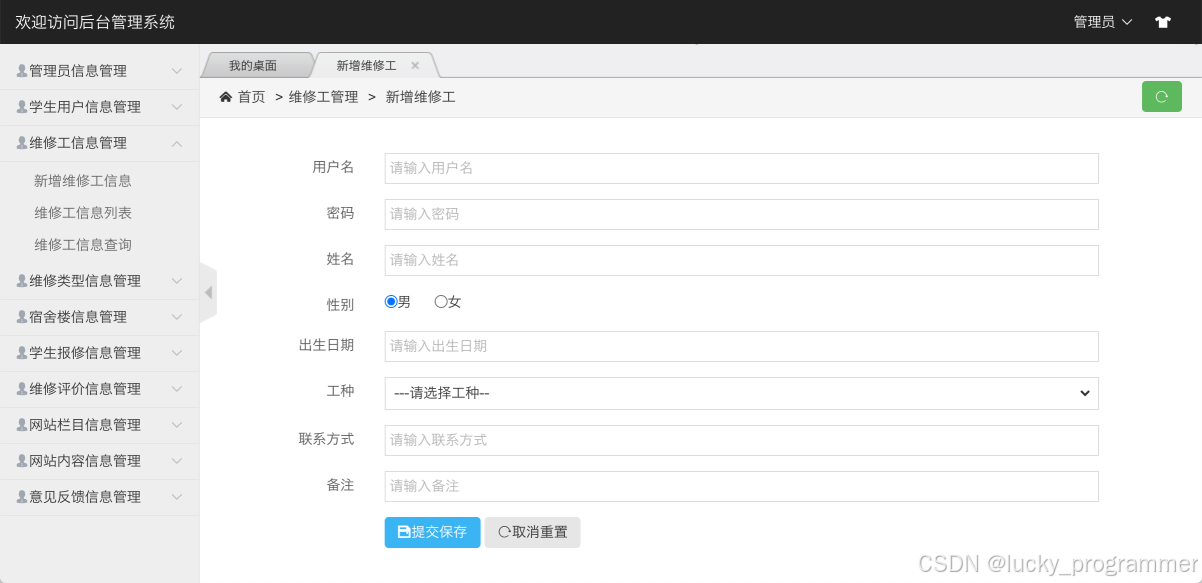Image resolution: width=1202 pixels, height=583 pixels.
Task: Click user icon beside 网站内容信息管理
Action: pyautogui.click(x=22, y=461)
